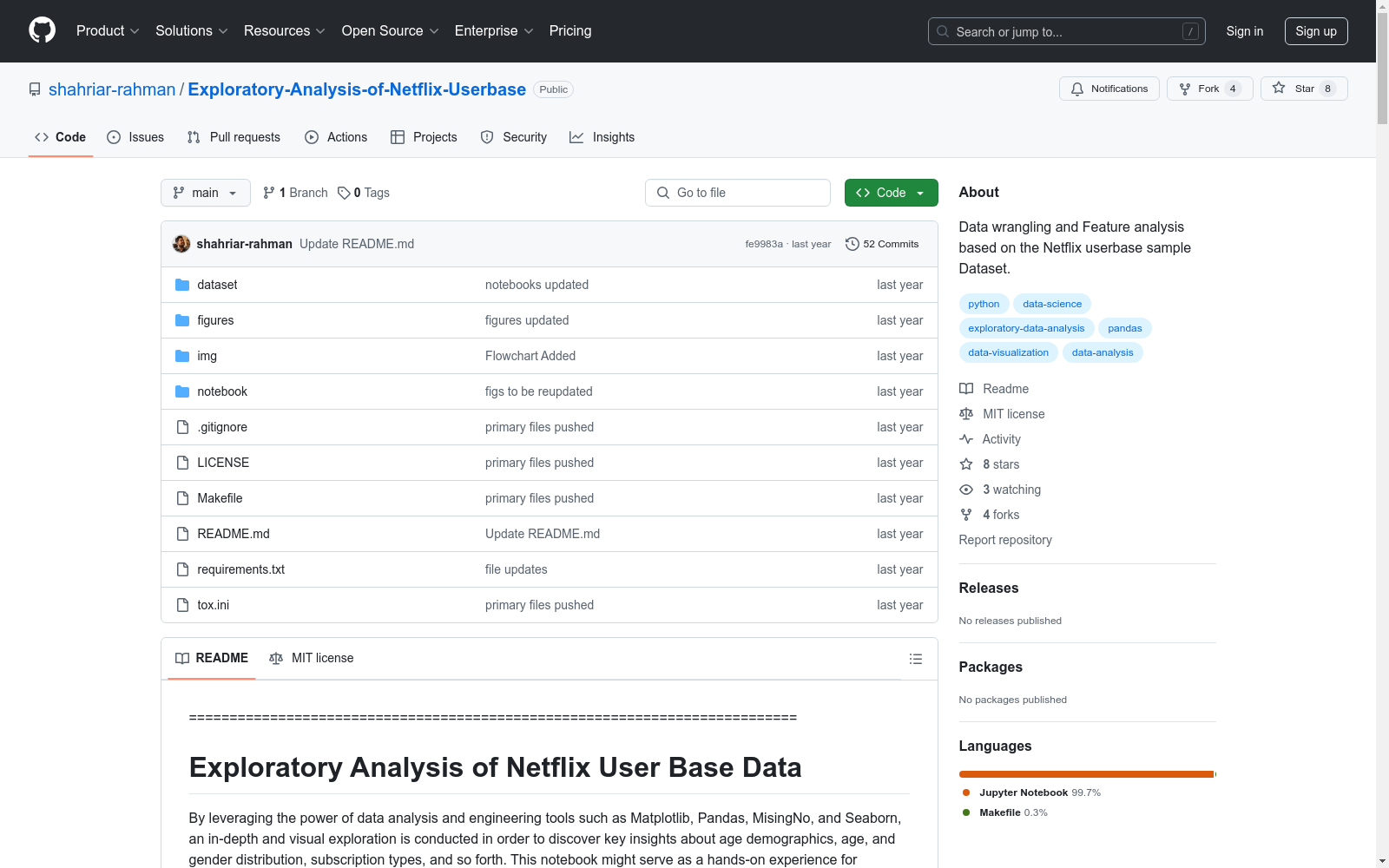Open the main branch selector dropdown

tap(206, 193)
